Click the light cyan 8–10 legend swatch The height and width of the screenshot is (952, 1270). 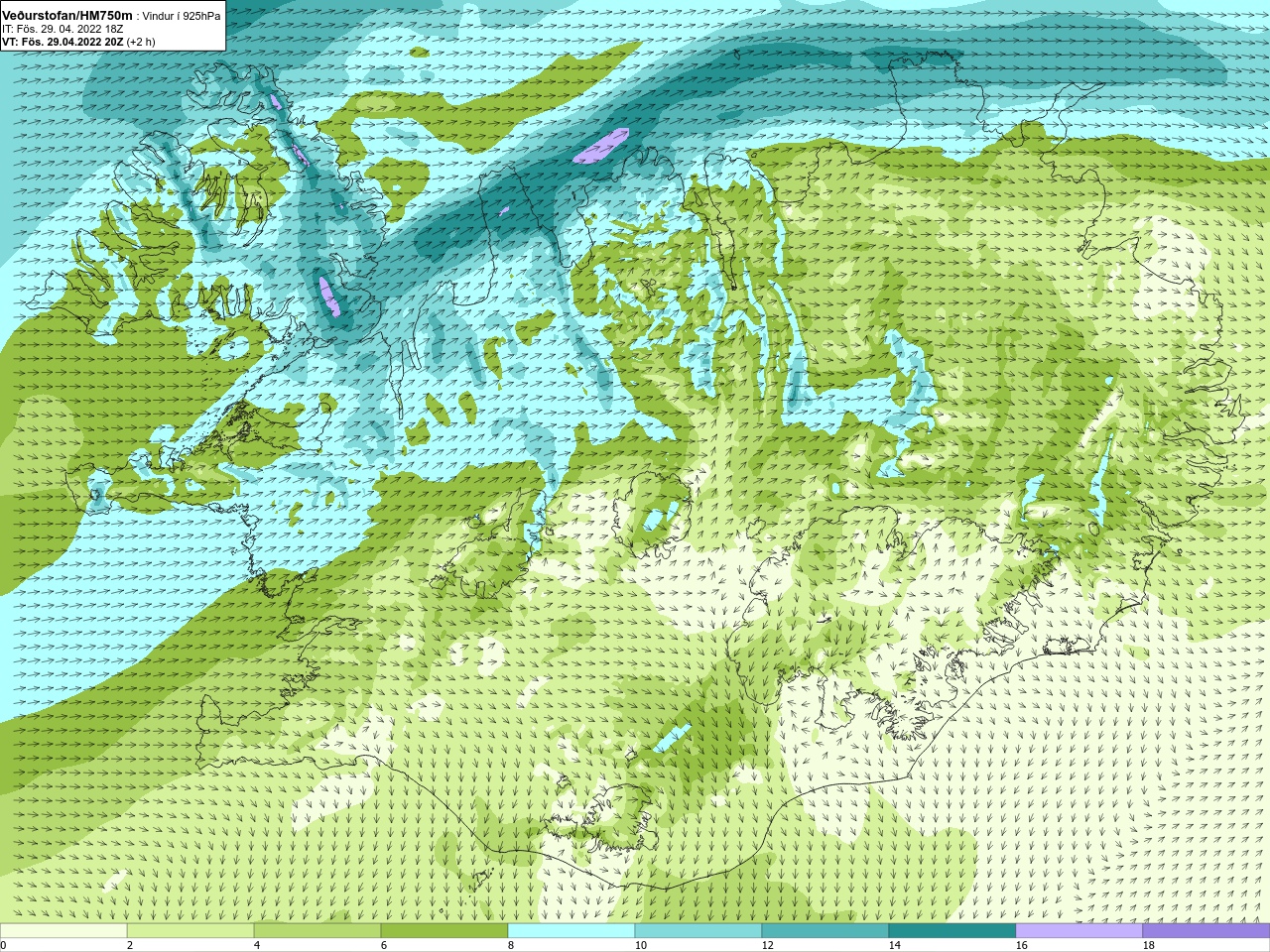tap(571, 931)
